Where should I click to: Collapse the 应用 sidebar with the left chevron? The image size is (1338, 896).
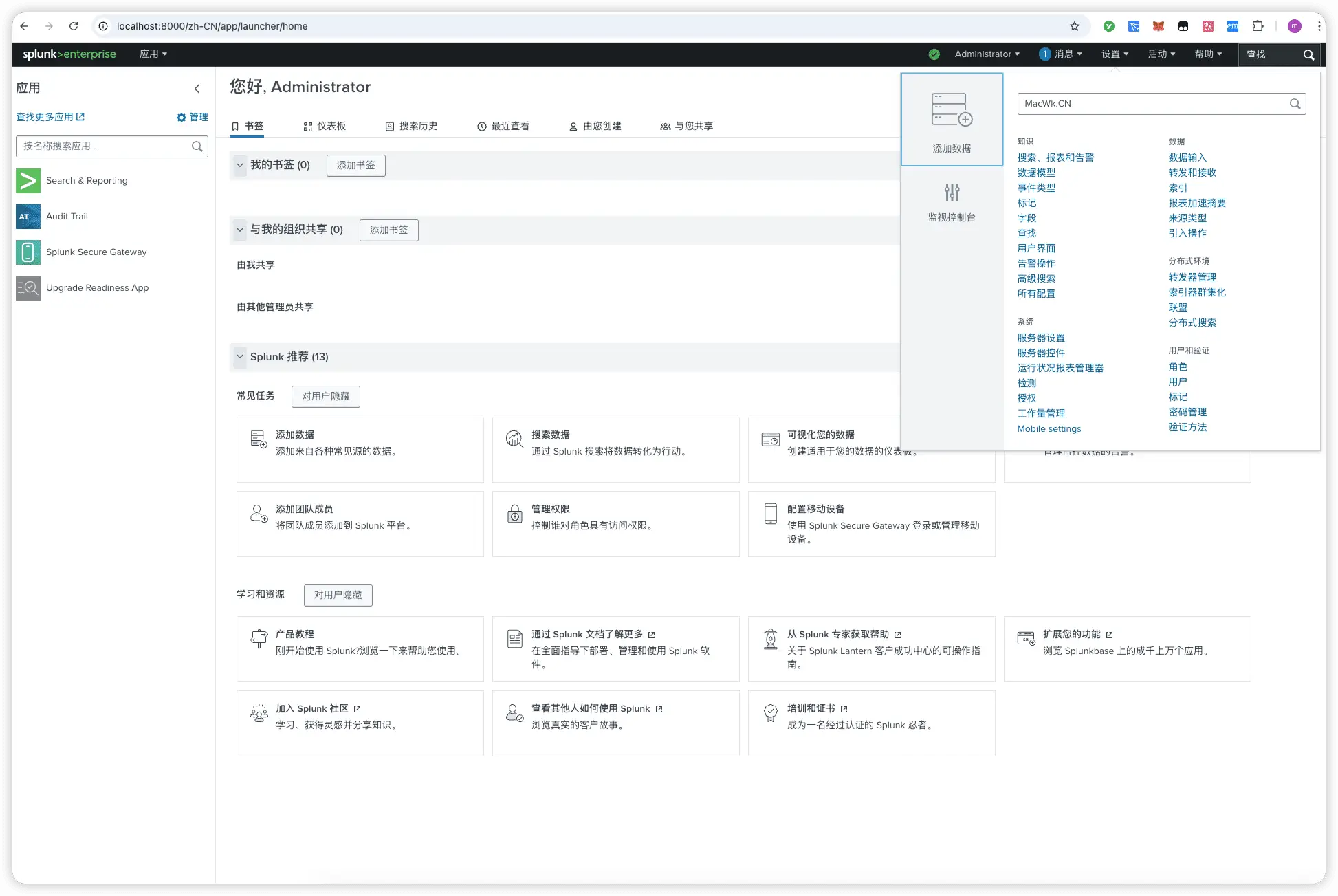pos(197,89)
